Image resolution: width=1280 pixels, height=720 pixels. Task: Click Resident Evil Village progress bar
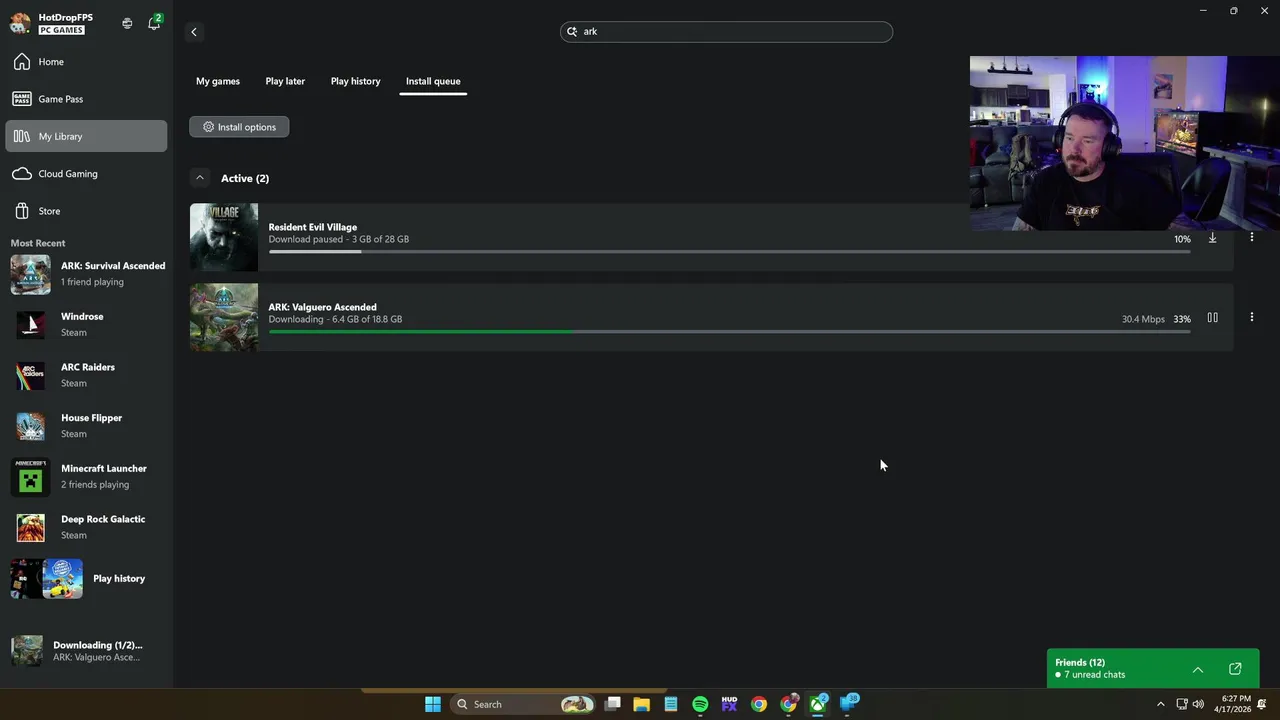(729, 251)
